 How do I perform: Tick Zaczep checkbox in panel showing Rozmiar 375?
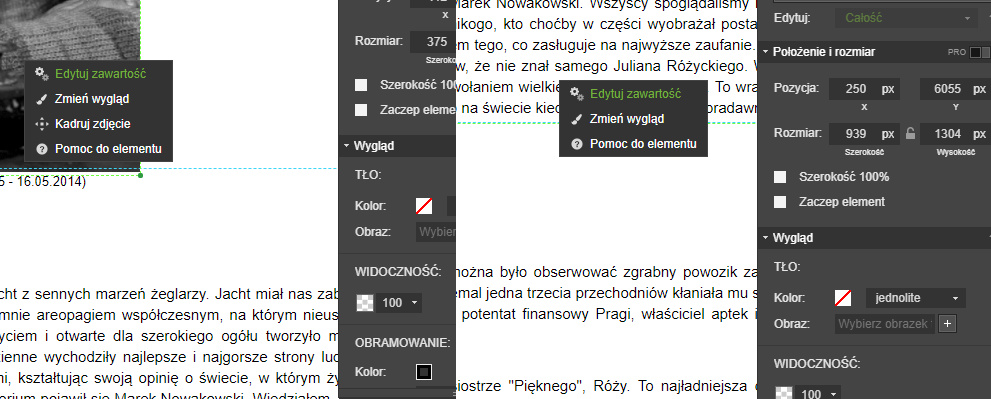point(361,109)
